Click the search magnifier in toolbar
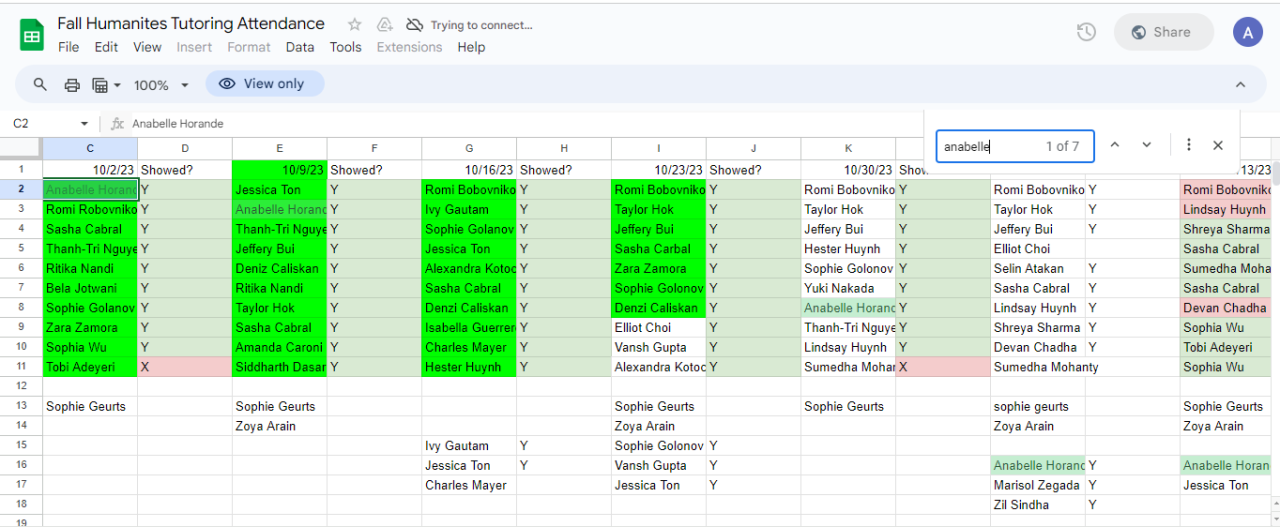This screenshot has height=527, width=1280. pyautogui.click(x=40, y=84)
